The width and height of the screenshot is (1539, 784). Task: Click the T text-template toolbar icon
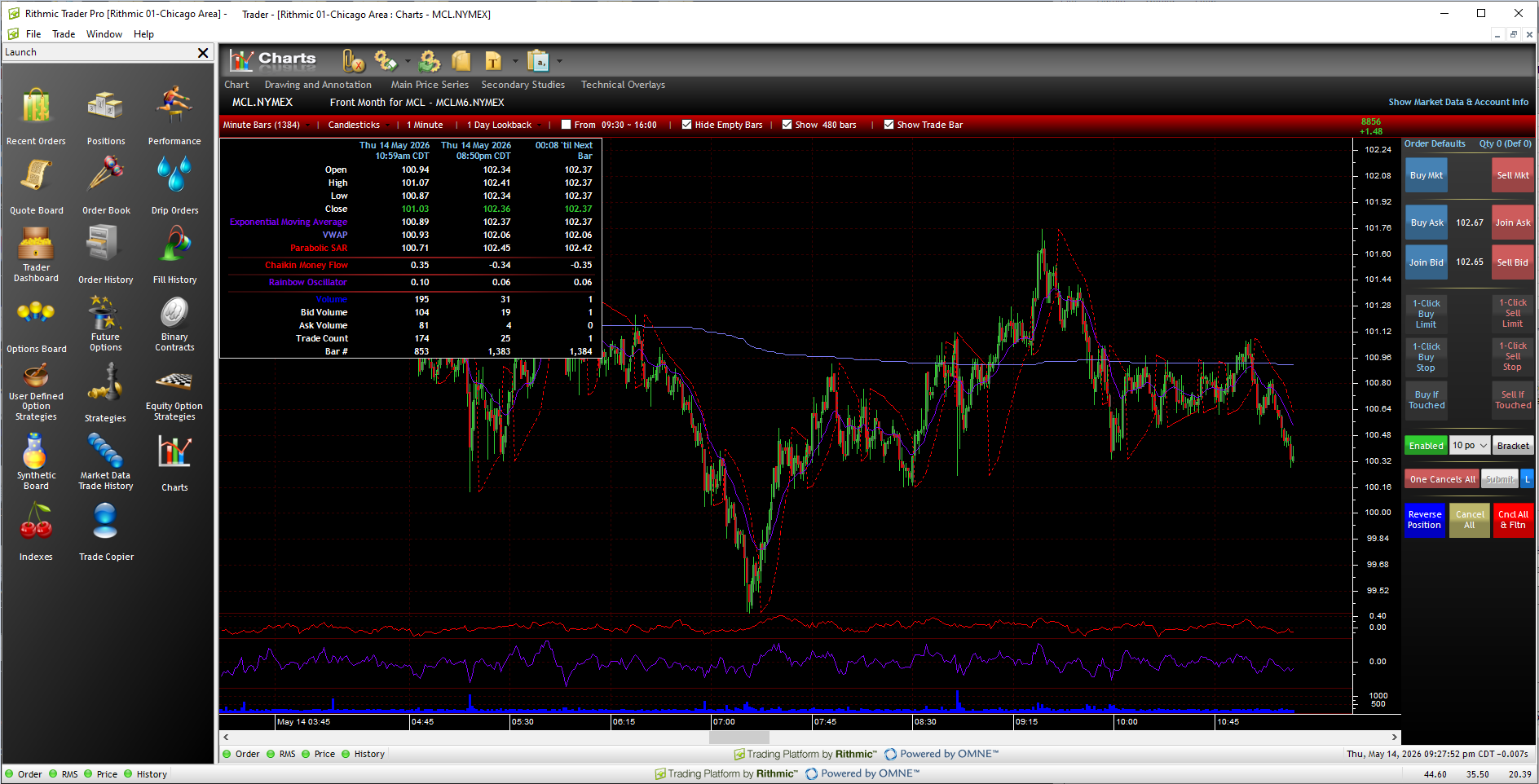tap(493, 61)
